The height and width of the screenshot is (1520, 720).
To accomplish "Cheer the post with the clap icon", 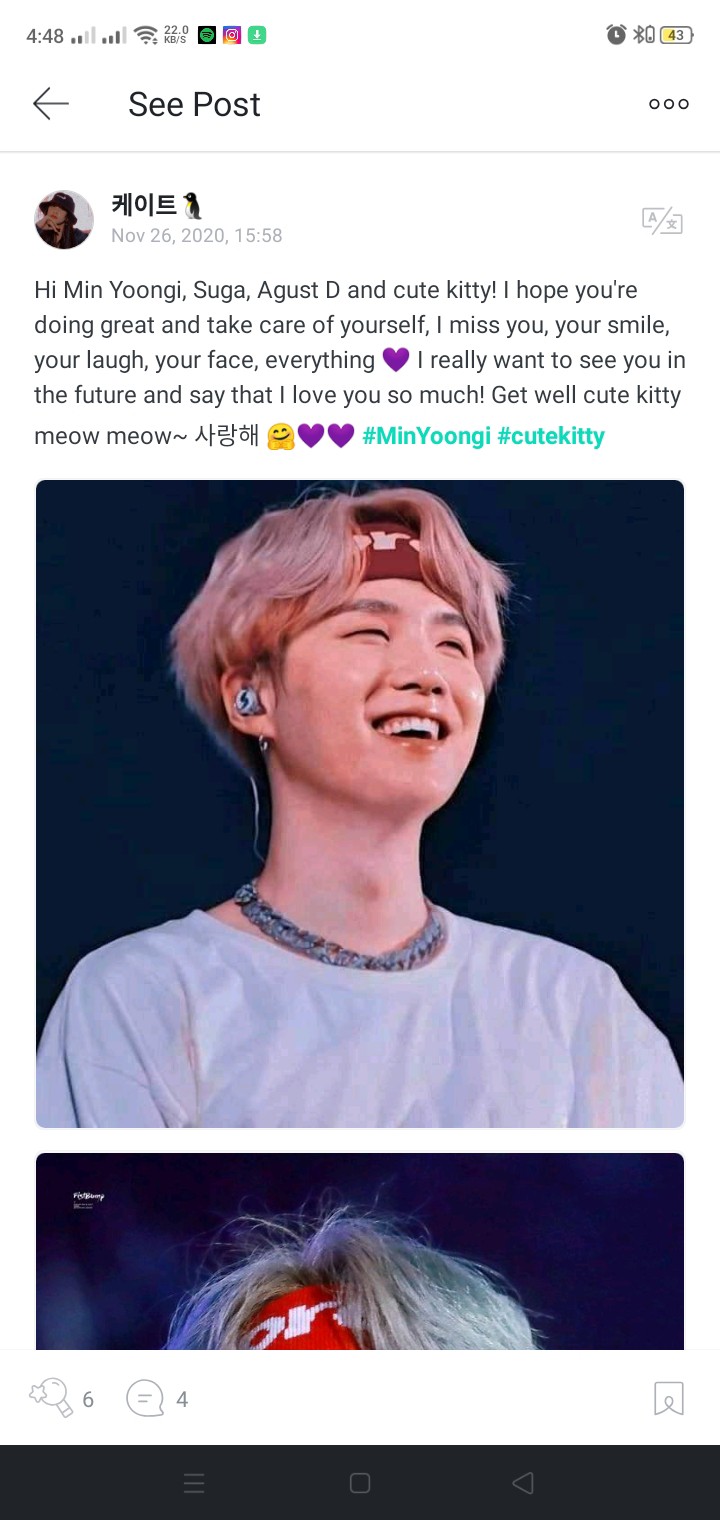I will tap(51, 1398).
